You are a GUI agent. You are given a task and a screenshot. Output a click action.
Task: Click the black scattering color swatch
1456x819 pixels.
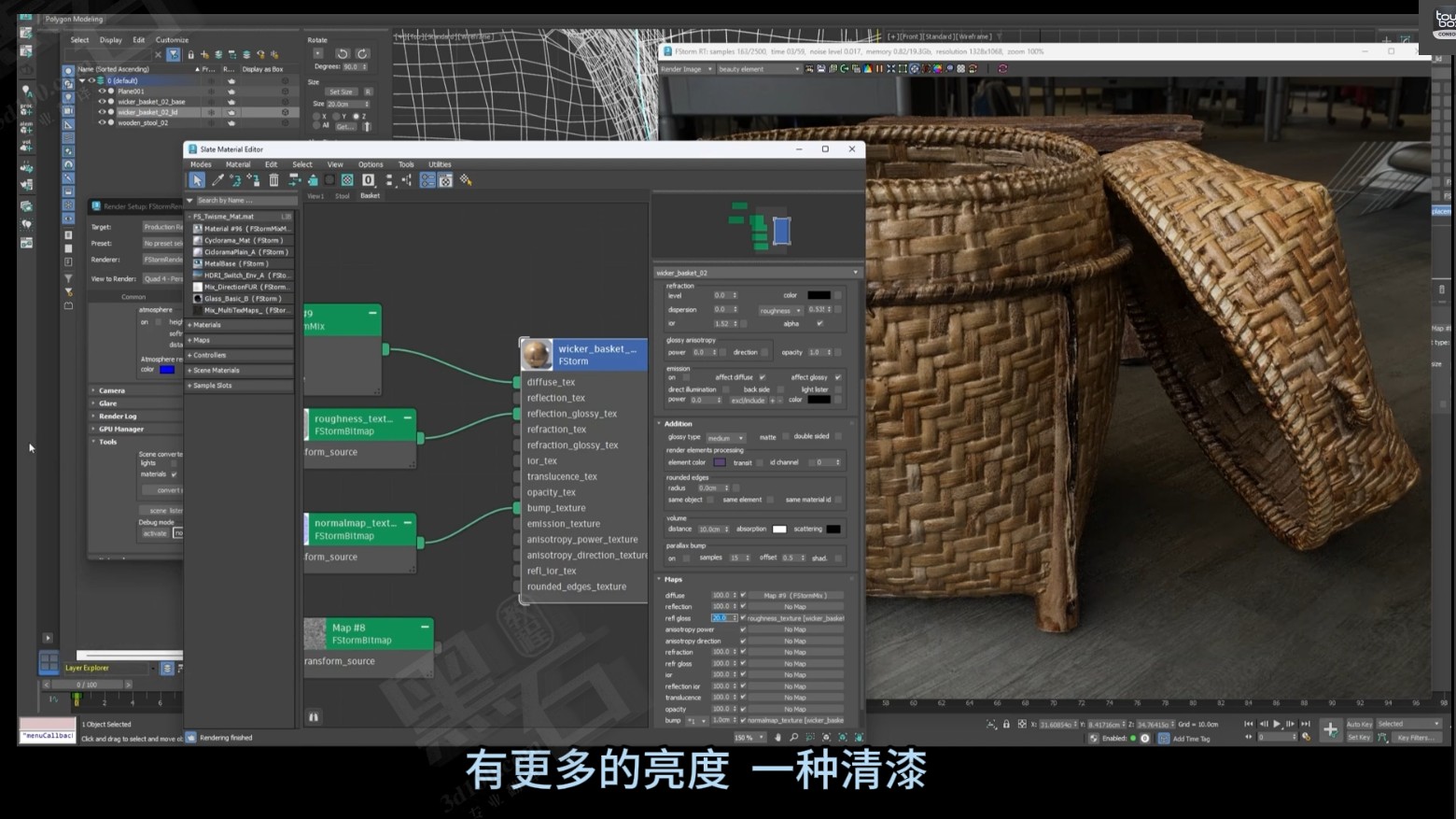(833, 530)
